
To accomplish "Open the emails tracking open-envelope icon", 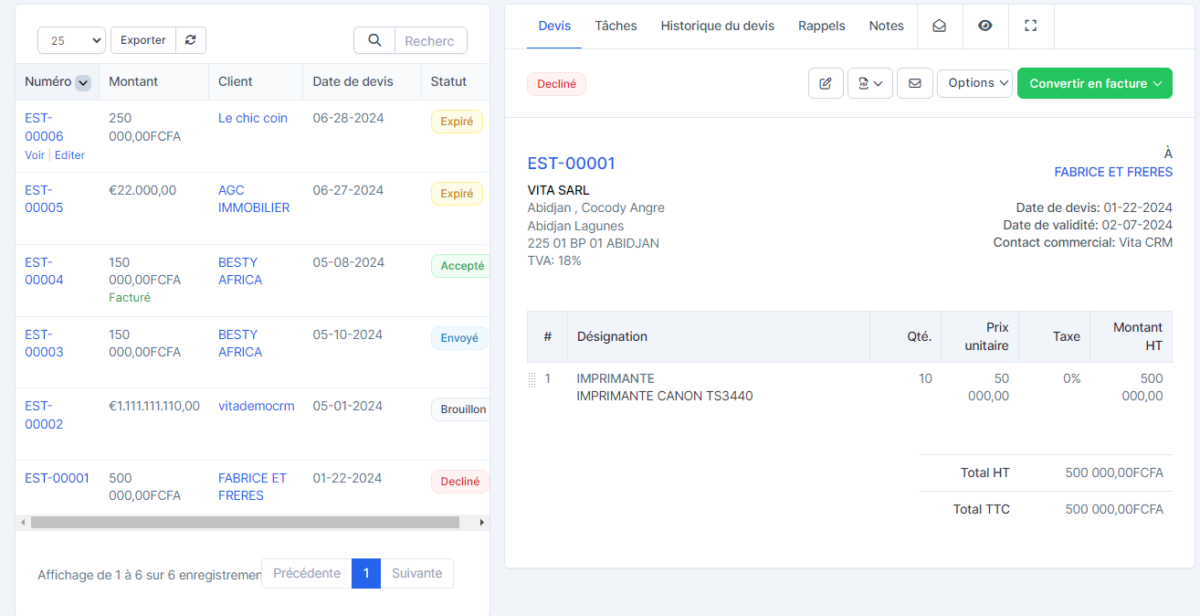I will pyautogui.click(x=939, y=26).
